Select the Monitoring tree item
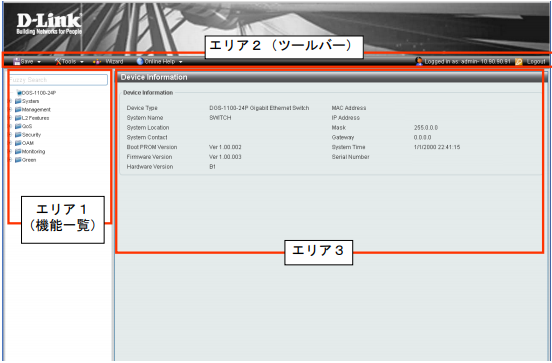Viewport: 552px width, 363px height. [33, 152]
